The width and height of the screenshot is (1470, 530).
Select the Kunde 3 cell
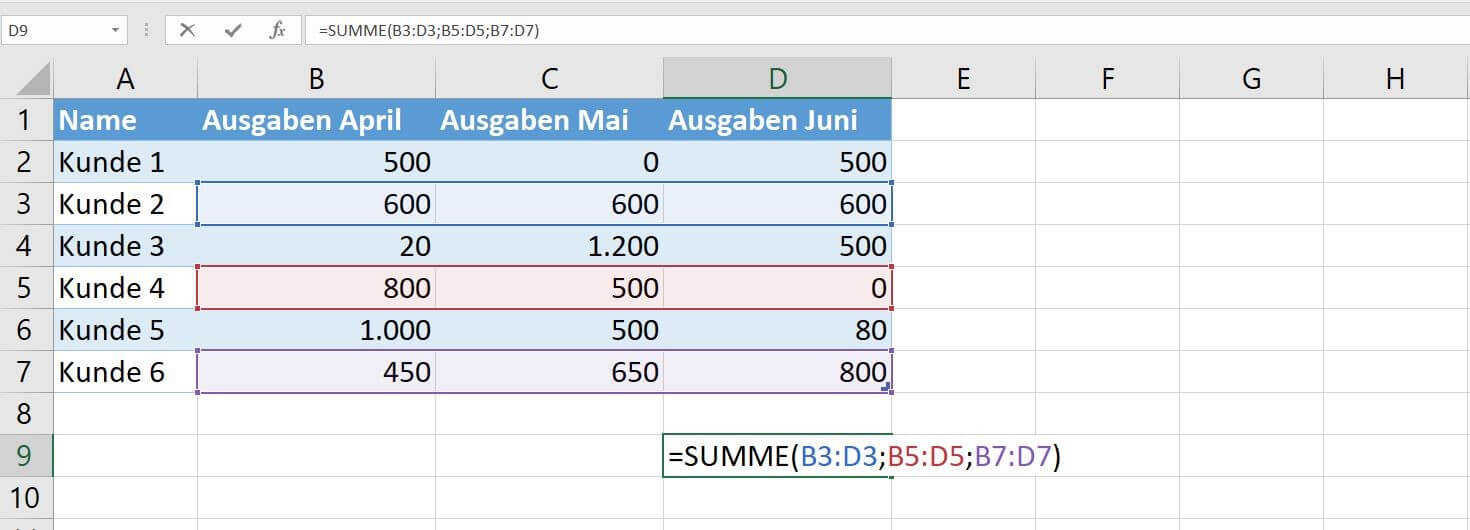tap(125, 246)
